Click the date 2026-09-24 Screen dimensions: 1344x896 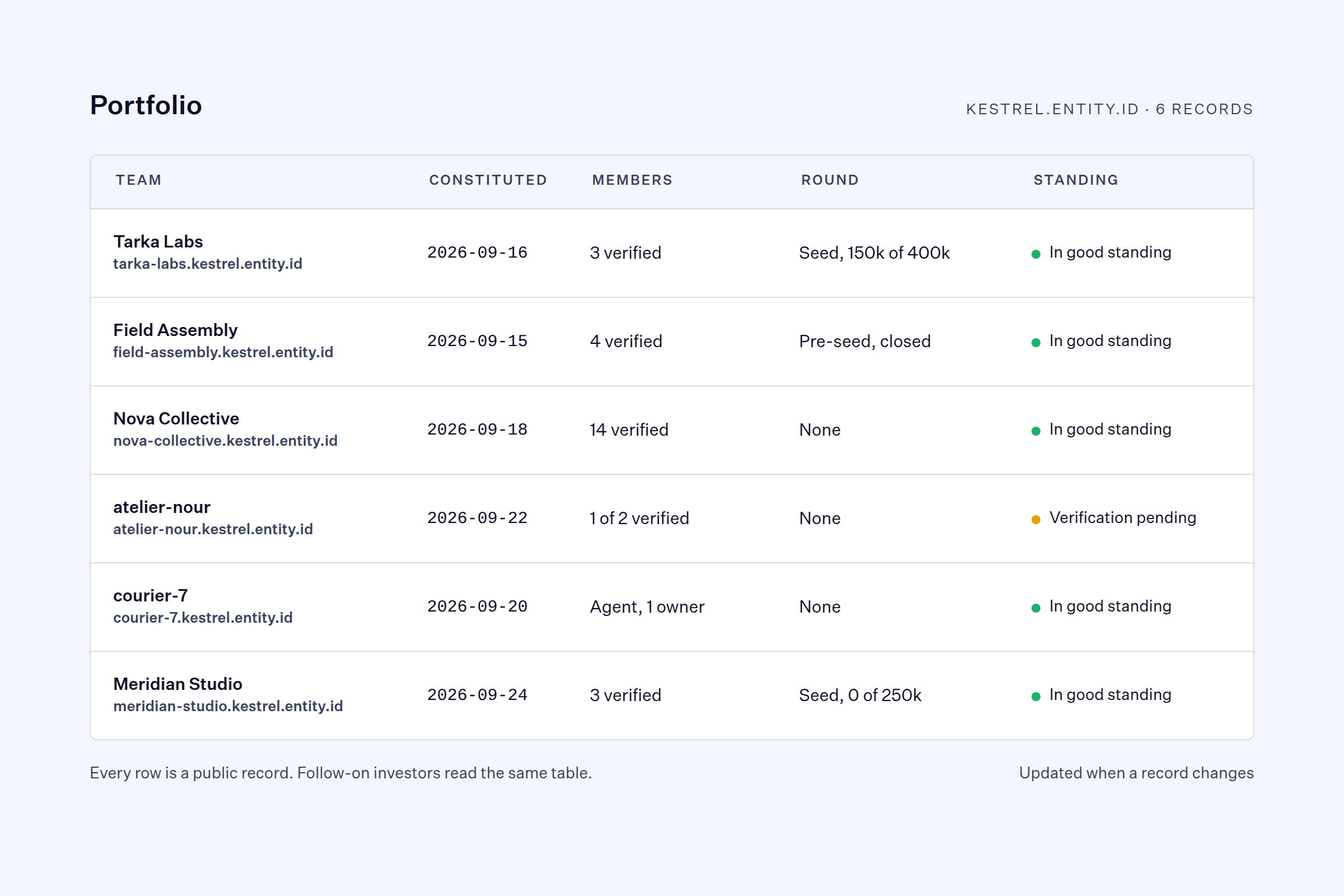coord(477,696)
